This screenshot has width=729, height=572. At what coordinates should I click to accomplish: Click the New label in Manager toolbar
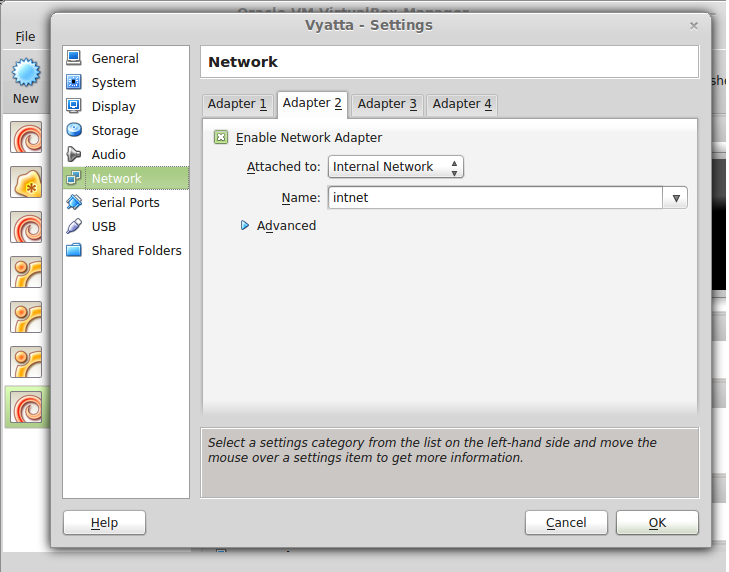(26, 99)
